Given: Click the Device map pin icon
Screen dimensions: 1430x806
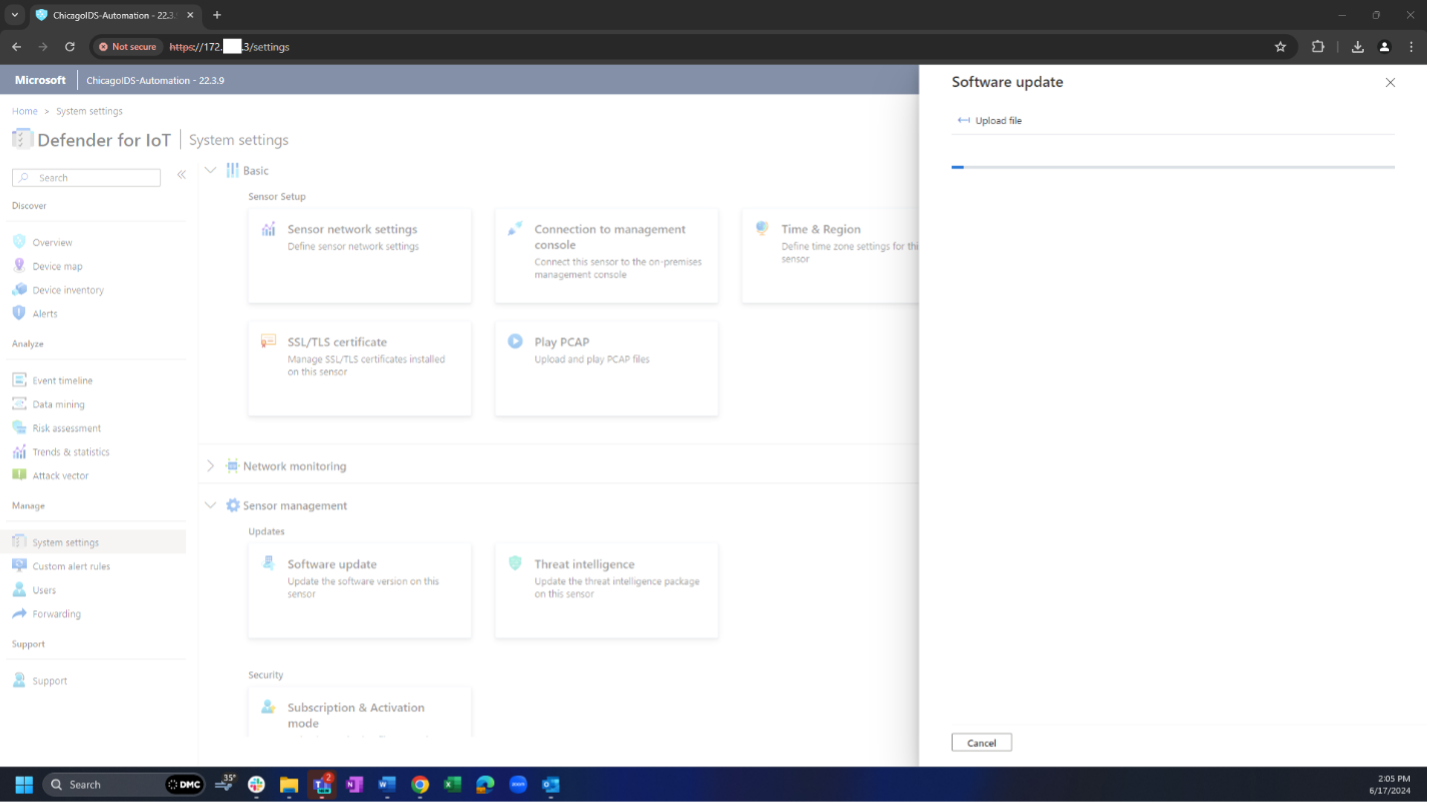Looking at the screenshot, I should click(19, 266).
